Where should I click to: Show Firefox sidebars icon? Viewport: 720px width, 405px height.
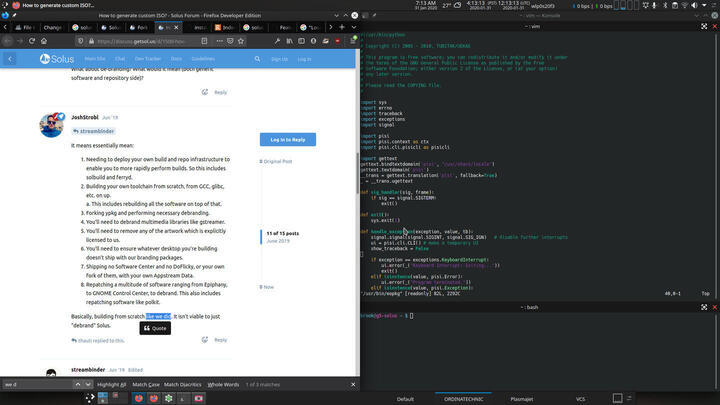pyautogui.click(x=301, y=41)
